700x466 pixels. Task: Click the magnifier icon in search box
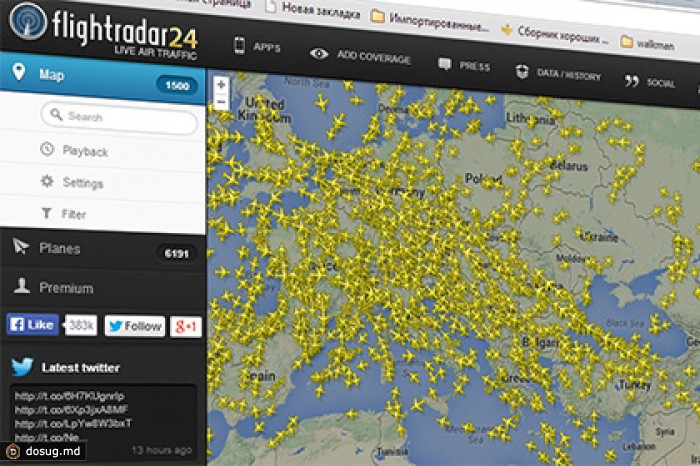tap(56, 114)
